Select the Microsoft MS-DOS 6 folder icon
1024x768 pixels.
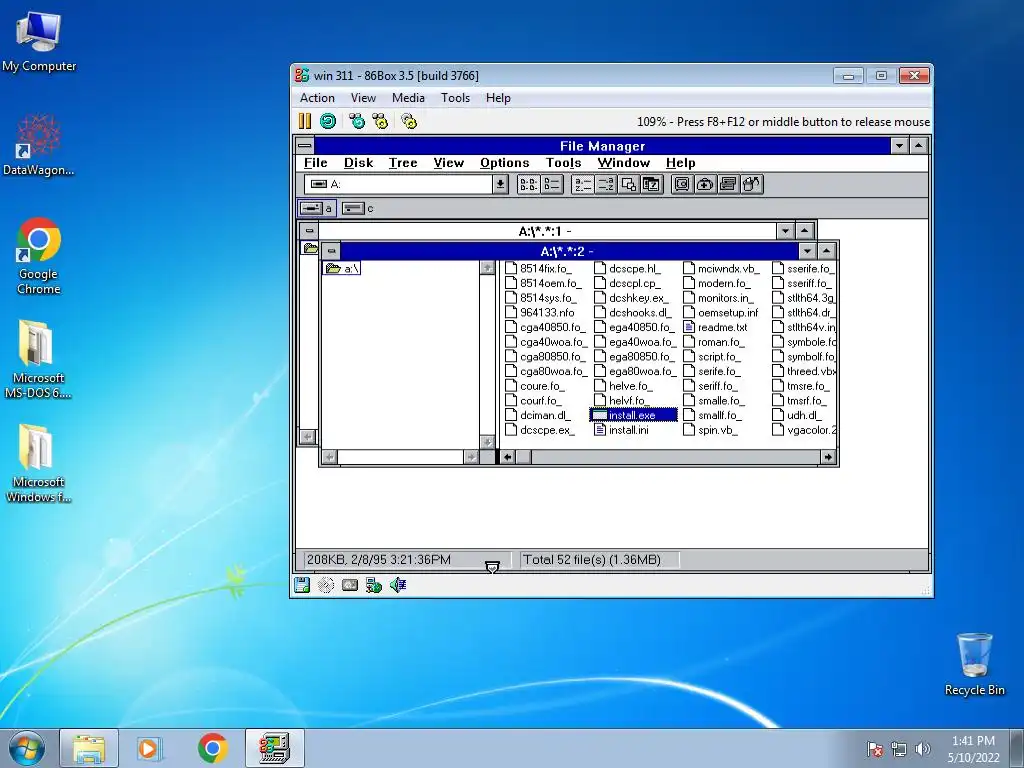(37, 359)
